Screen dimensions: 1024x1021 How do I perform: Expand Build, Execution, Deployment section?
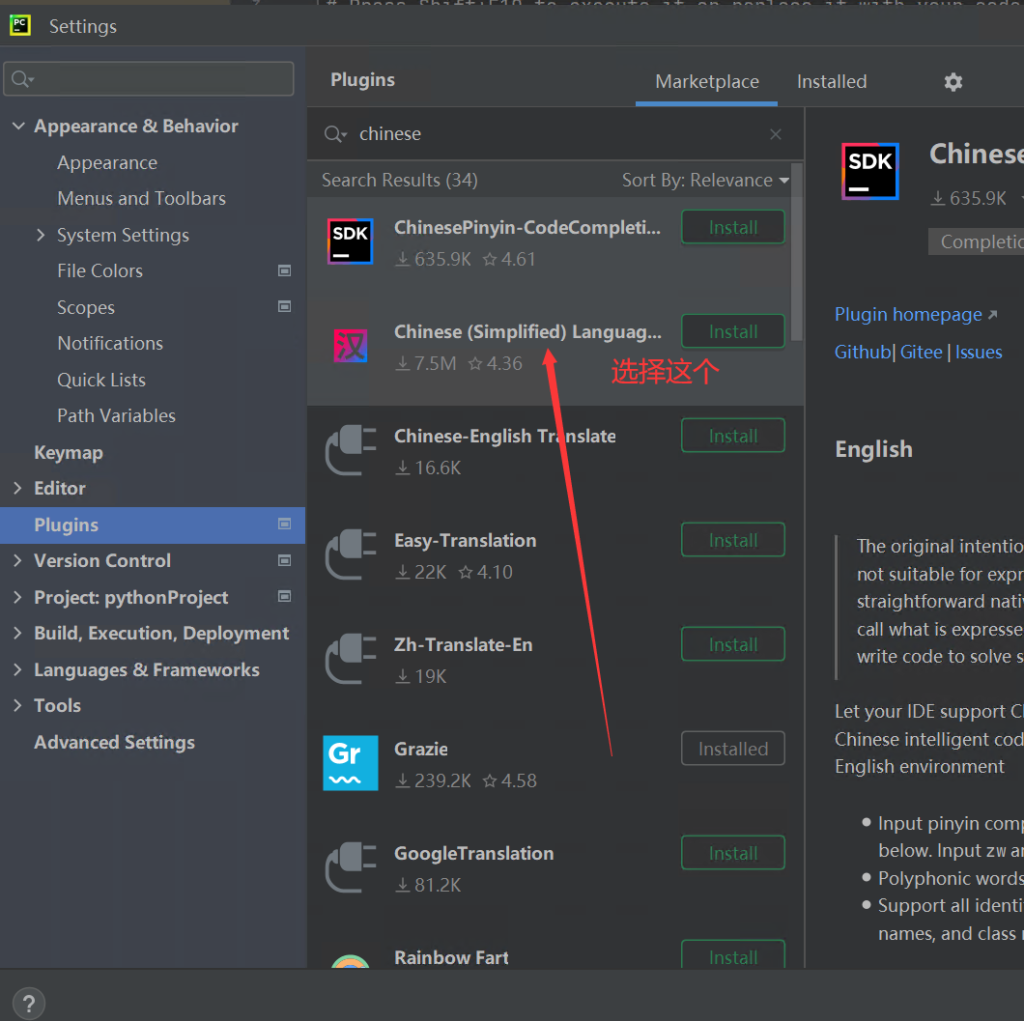click(18, 633)
